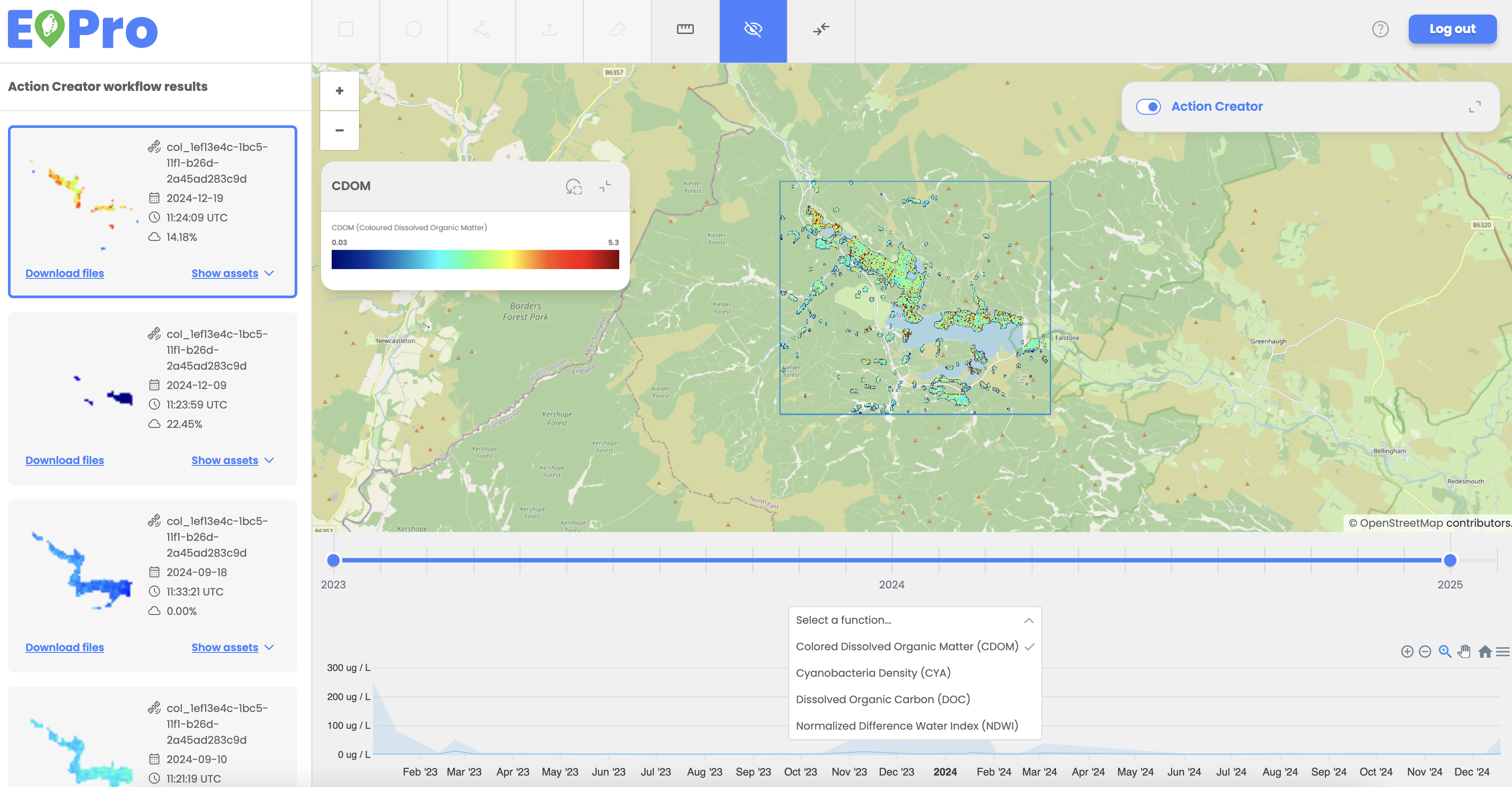The height and width of the screenshot is (787, 1512).
Task: Activate the chart pan hand tool
Action: [x=1464, y=652]
